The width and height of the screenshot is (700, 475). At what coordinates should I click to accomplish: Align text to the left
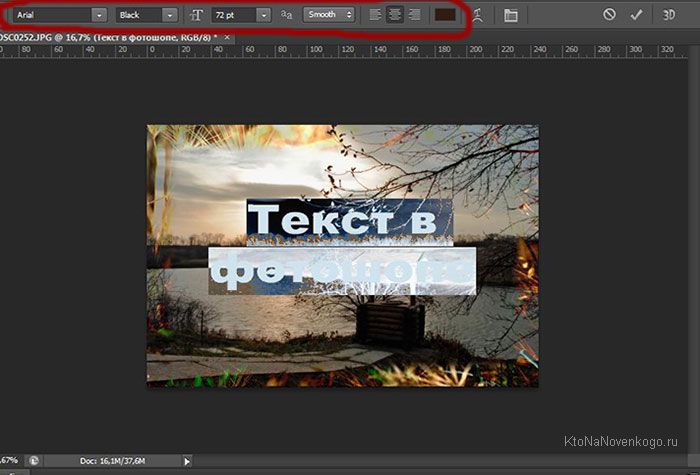[x=375, y=15]
